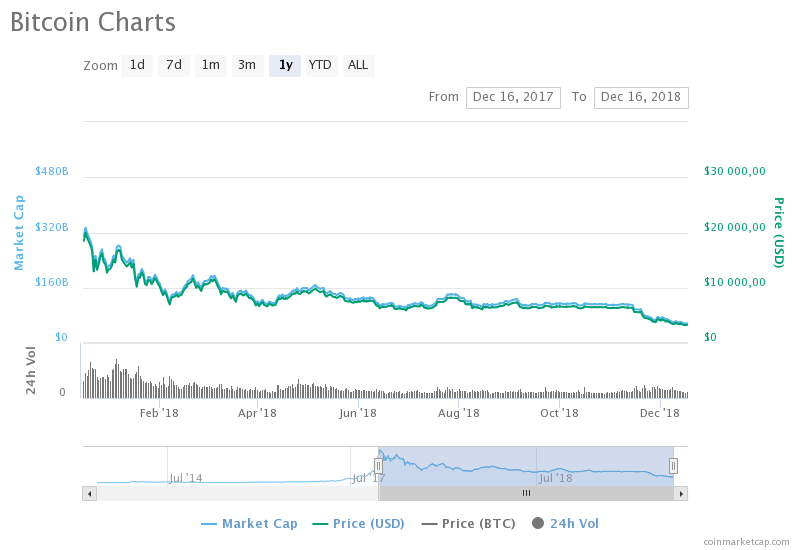Select the 1m zoom range
800x550 pixels.
(211, 65)
